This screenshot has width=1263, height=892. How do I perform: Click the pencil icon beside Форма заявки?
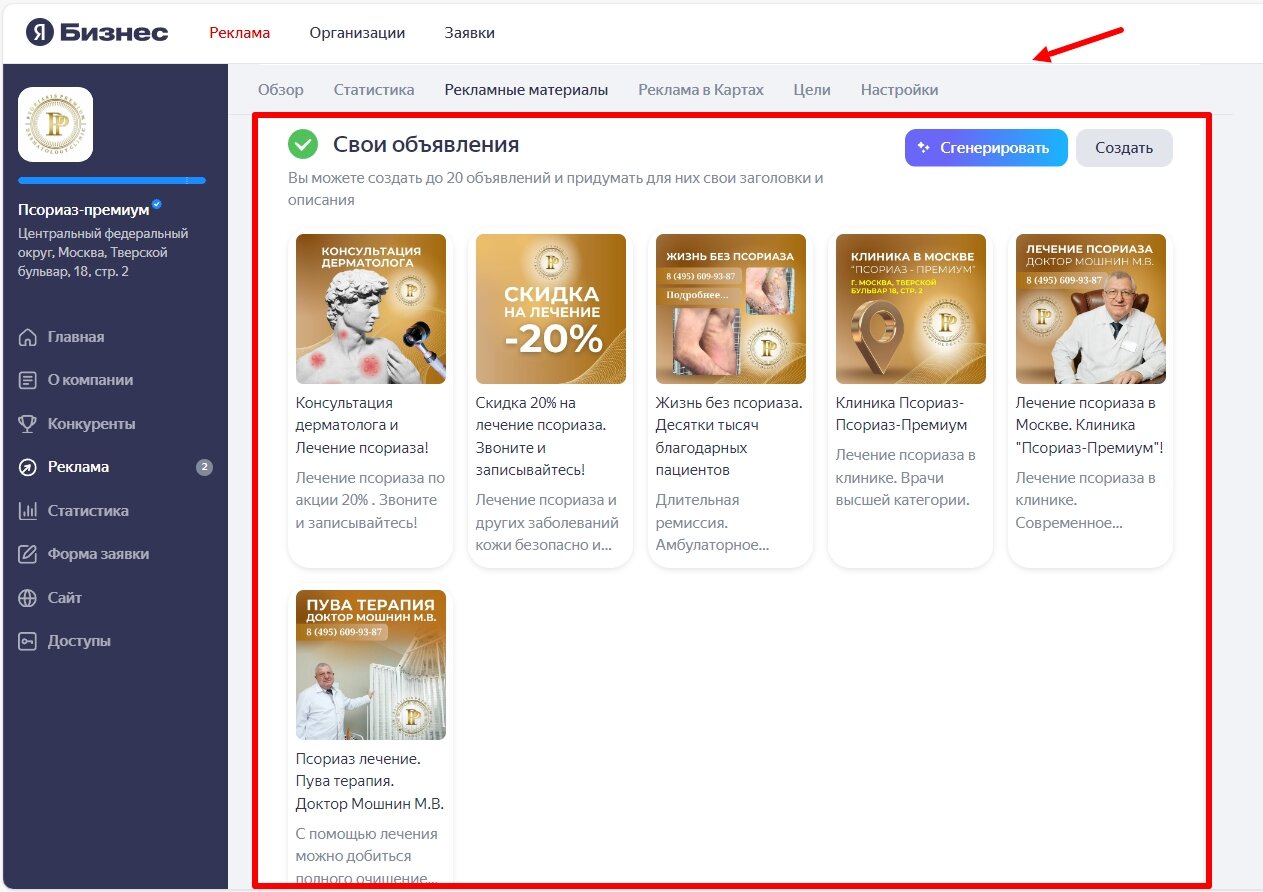click(28, 554)
